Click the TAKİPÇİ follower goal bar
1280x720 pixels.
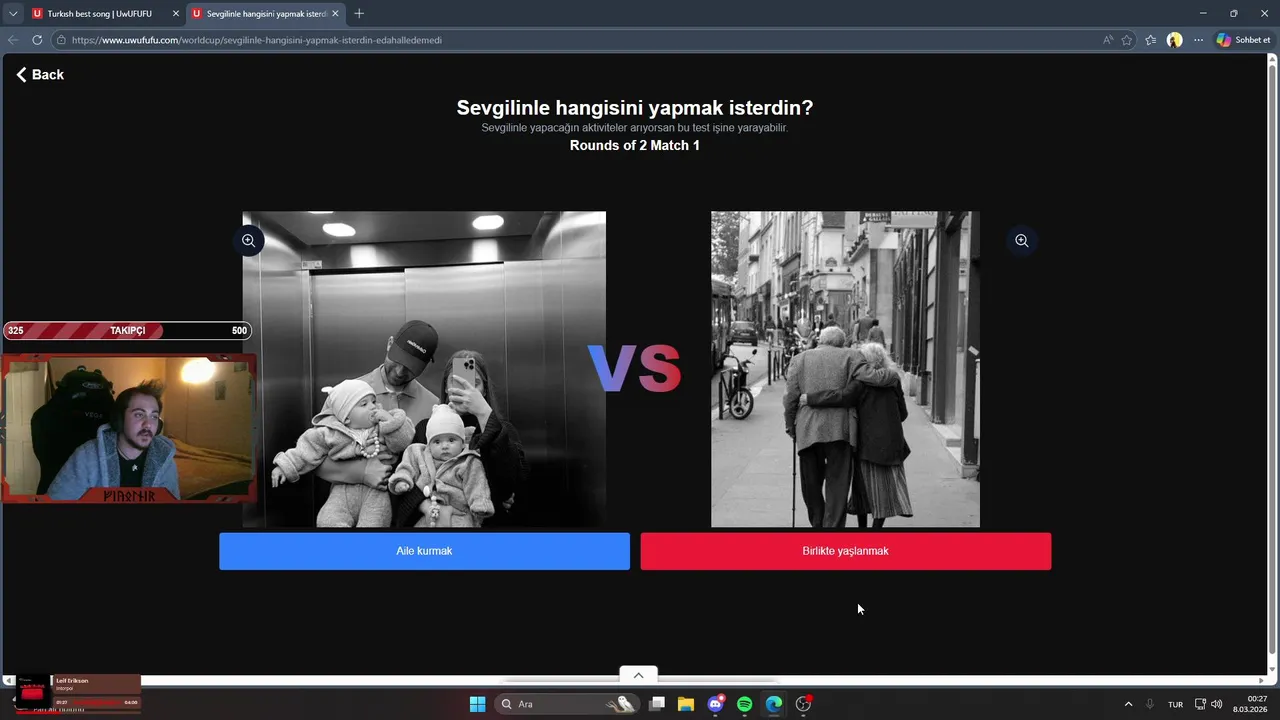pyautogui.click(x=127, y=331)
